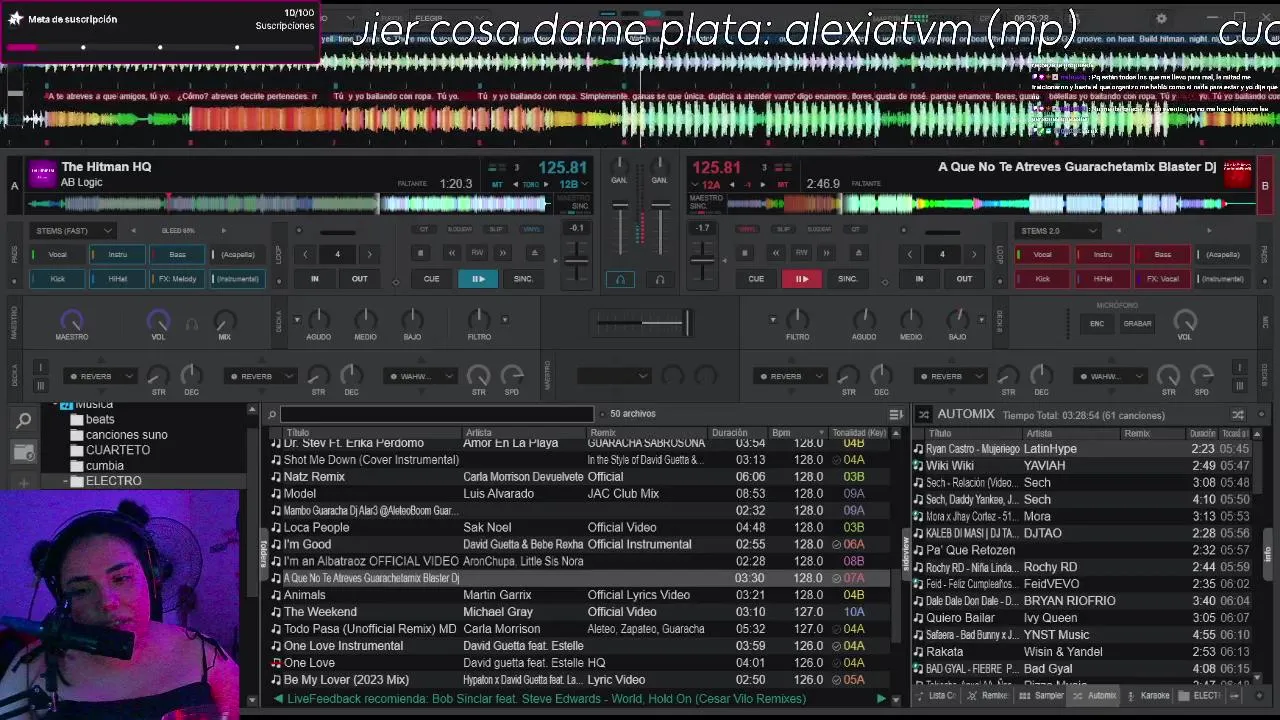This screenshot has width=1280, height=720.
Task: Open deck A key 12B dropdown
Action: tap(575, 184)
